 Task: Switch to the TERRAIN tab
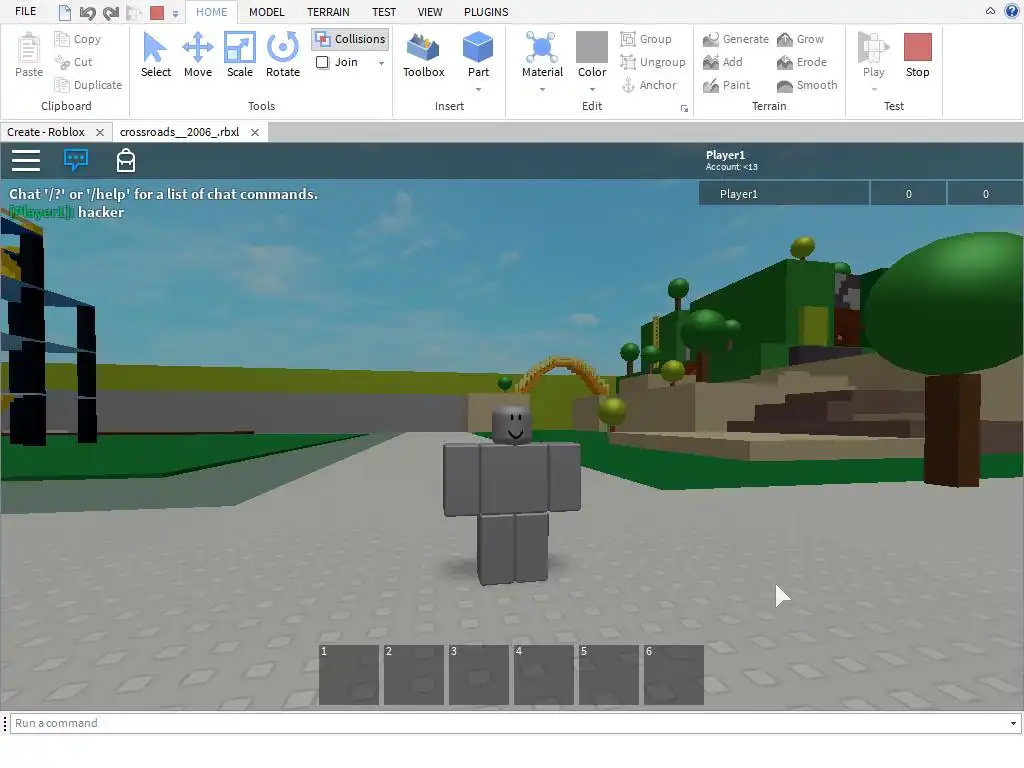point(328,12)
